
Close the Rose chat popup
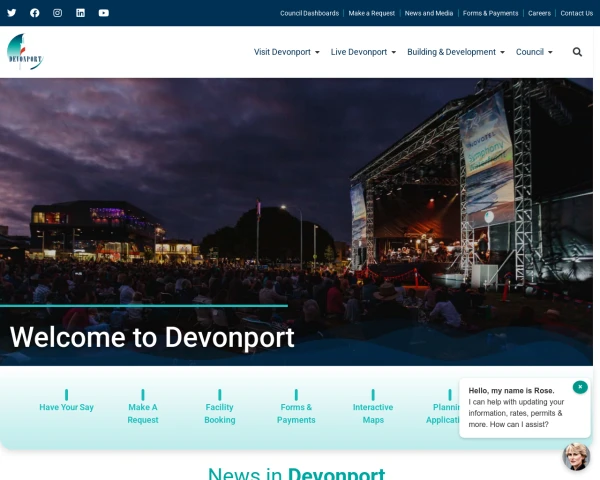[580, 387]
